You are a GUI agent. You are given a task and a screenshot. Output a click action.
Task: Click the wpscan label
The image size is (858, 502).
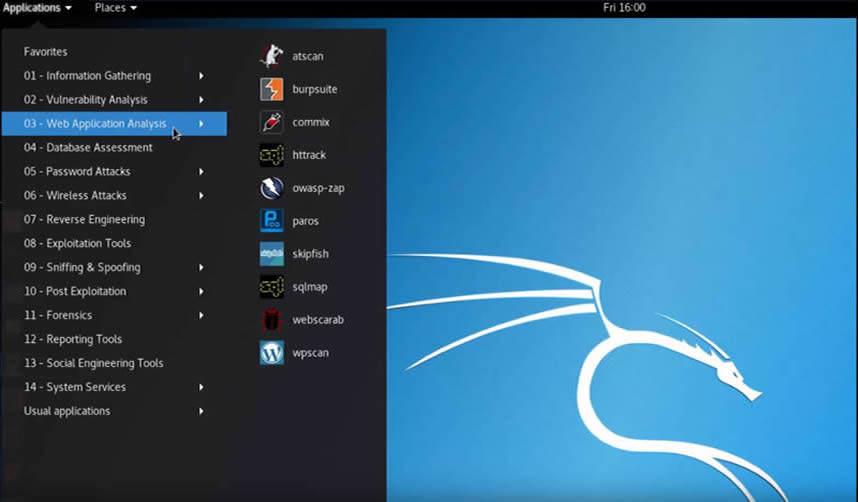[x=310, y=353]
